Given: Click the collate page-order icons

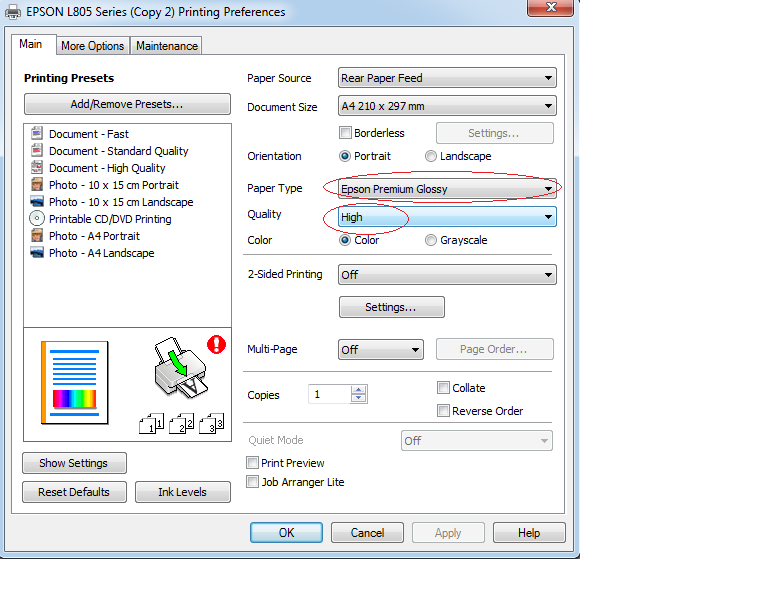Looking at the screenshot, I should pyautogui.click(x=182, y=424).
